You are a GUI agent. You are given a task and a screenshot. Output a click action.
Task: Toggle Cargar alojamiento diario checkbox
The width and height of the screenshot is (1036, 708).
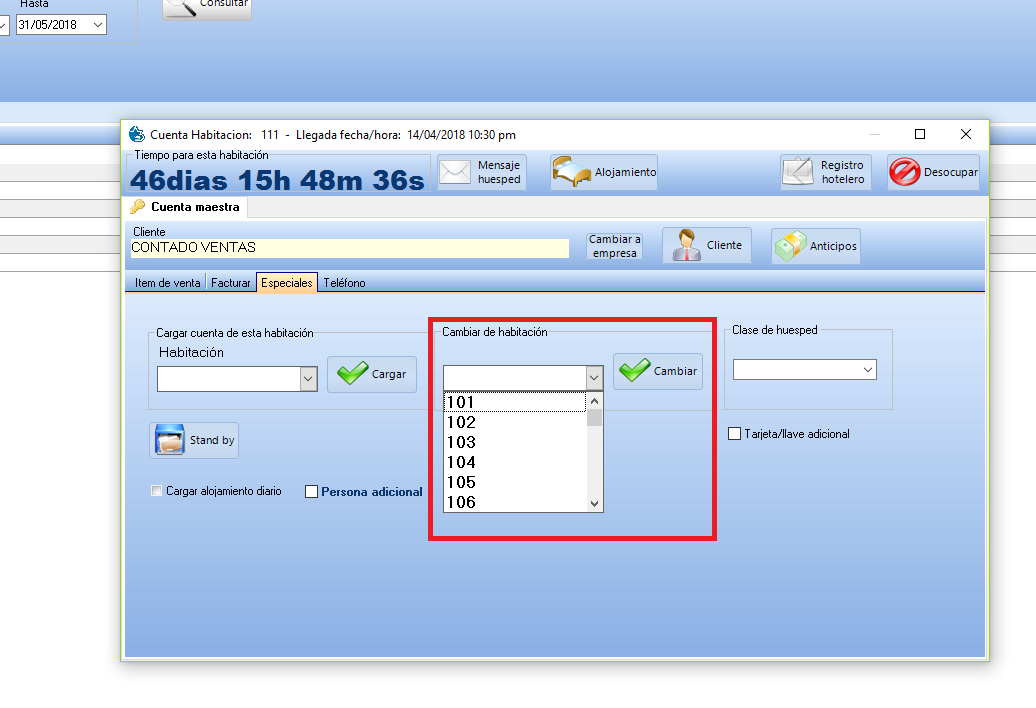(x=156, y=491)
